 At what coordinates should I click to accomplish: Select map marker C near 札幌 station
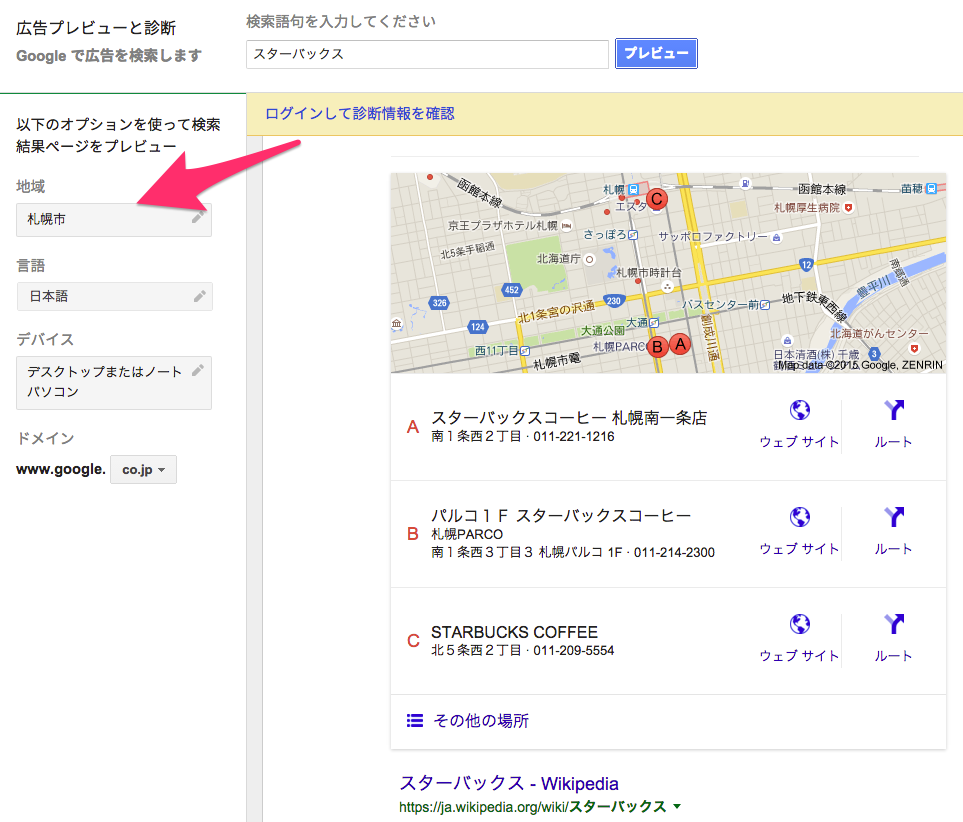[657, 199]
